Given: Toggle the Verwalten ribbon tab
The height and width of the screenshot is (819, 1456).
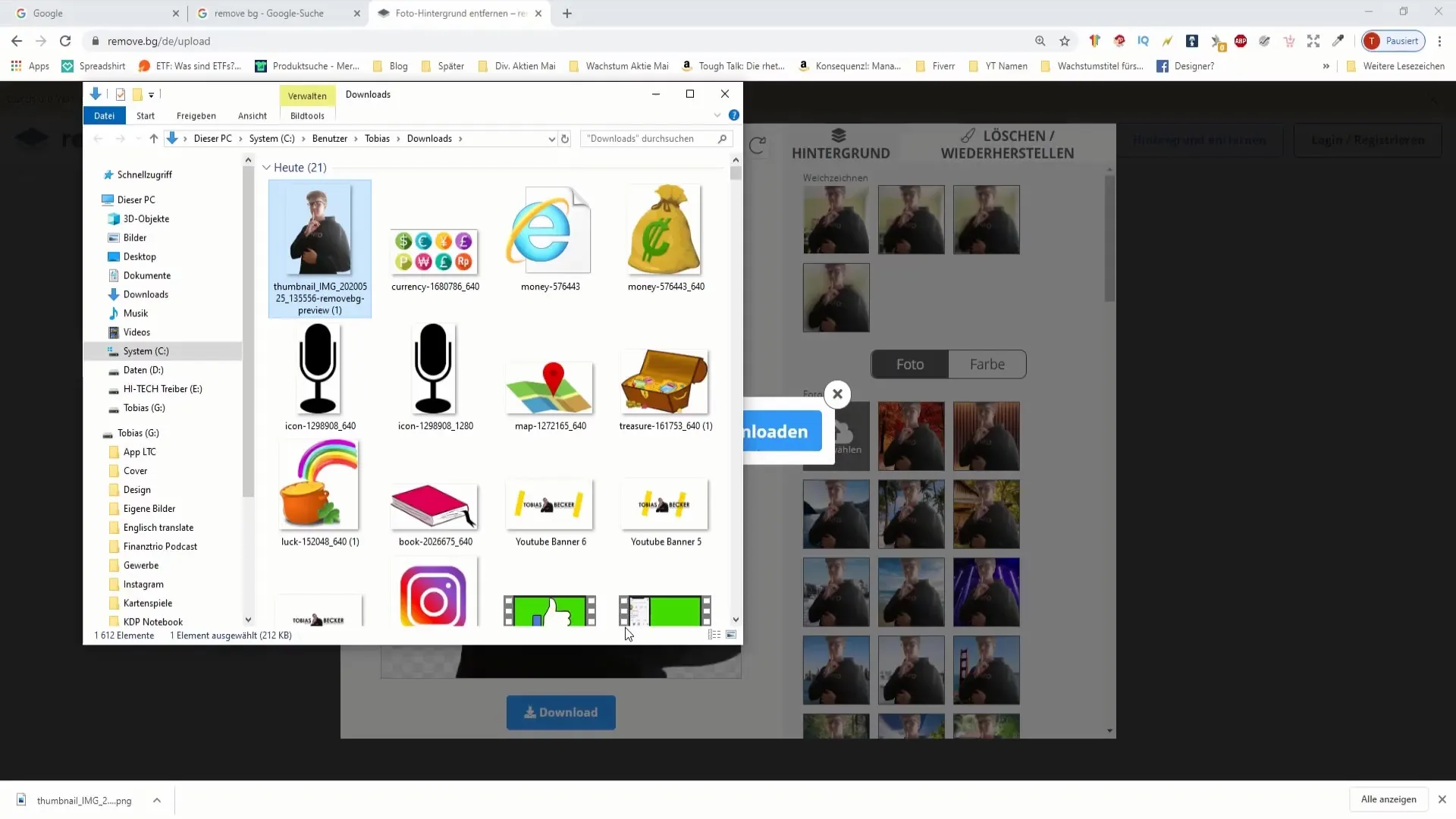Looking at the screenshot, I should click(307, 94).
